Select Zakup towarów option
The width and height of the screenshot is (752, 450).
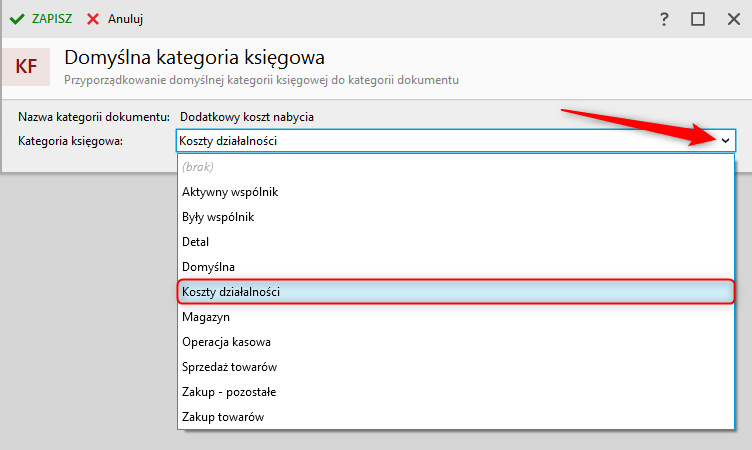pos(456,417)
